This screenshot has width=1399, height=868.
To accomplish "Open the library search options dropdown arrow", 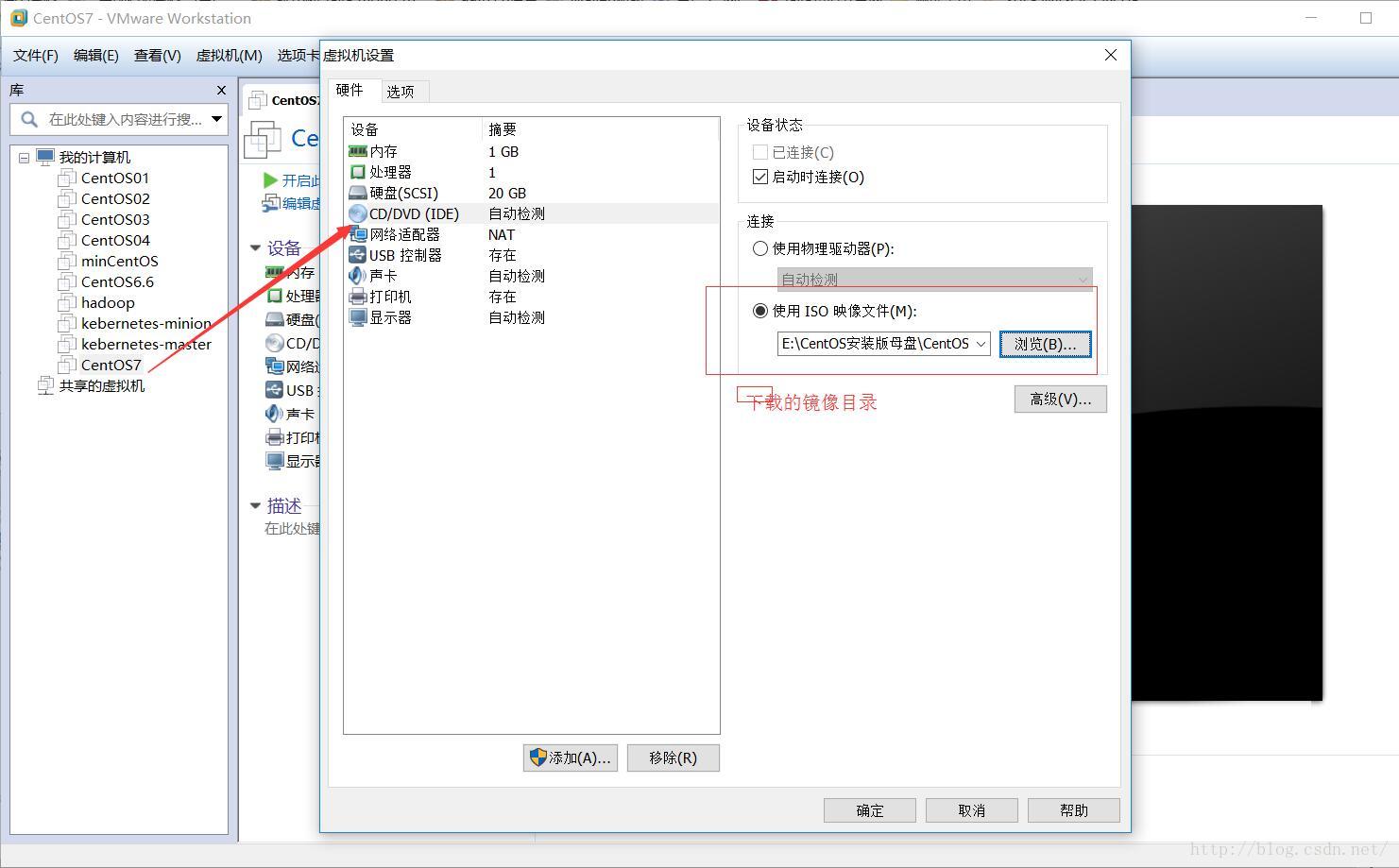I will tap(217, 119).
